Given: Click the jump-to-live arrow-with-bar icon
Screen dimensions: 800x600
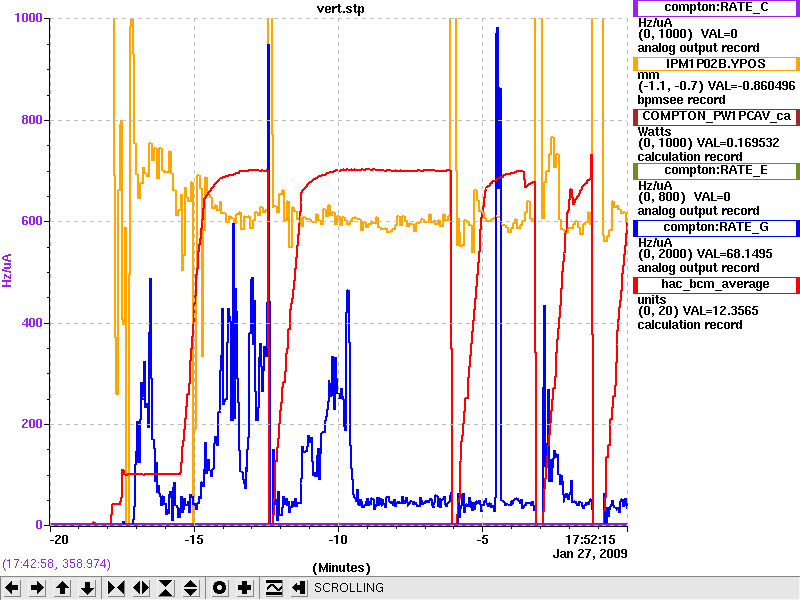Looking at the screenshot, I should pos(299,588).
